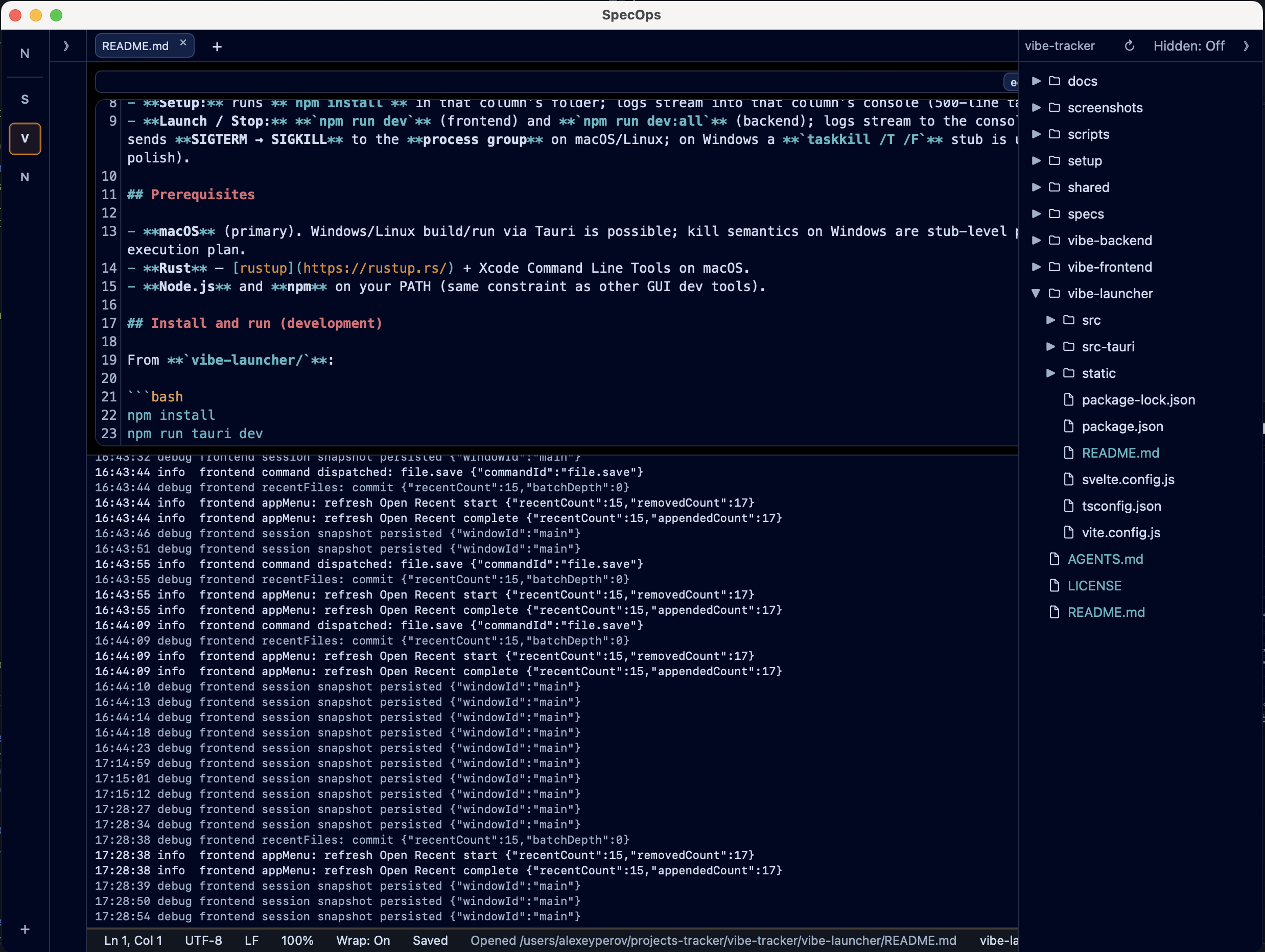Select the N workspace below V
Viewport: 1265px width, 952px height.
(25, 177)
